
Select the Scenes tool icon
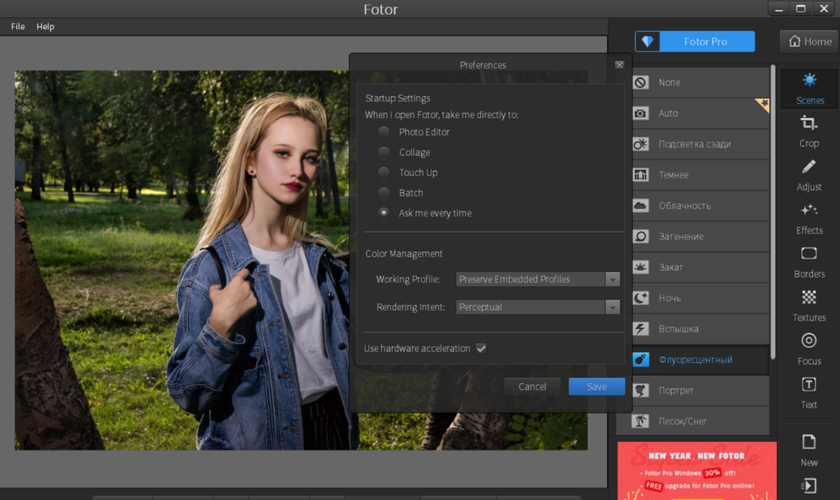point(809,80)
